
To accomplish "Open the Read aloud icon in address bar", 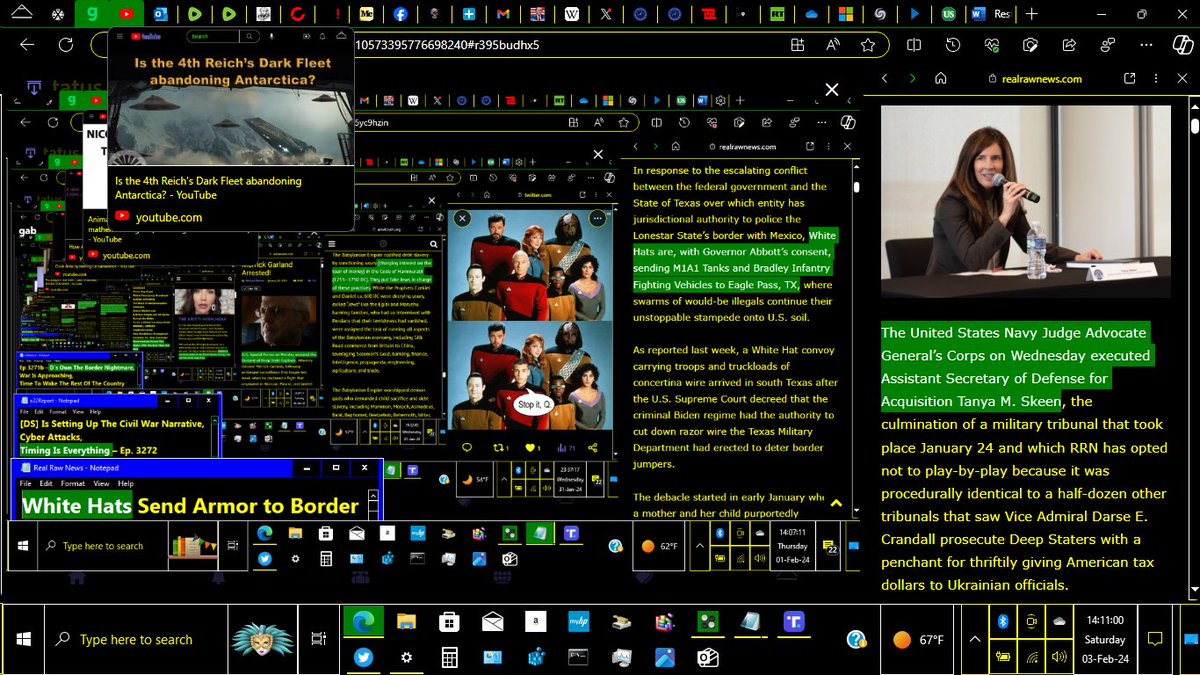I will click(x=833, y=45).
